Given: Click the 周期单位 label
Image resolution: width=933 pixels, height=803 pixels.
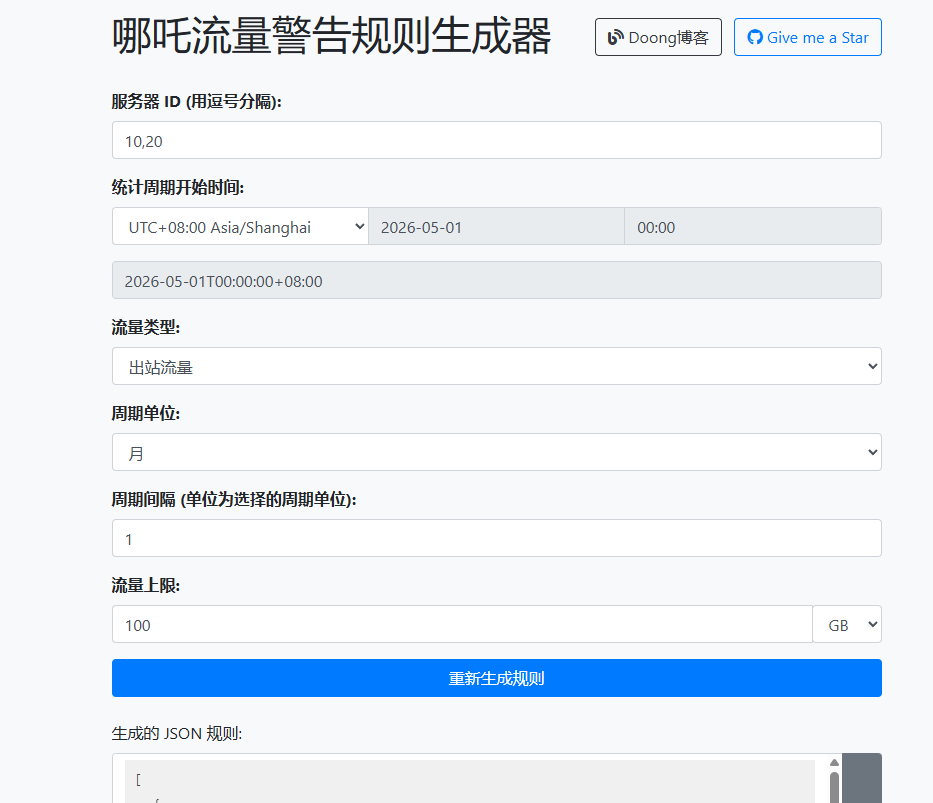Looking at the screenshot, I should pos(146,413).
